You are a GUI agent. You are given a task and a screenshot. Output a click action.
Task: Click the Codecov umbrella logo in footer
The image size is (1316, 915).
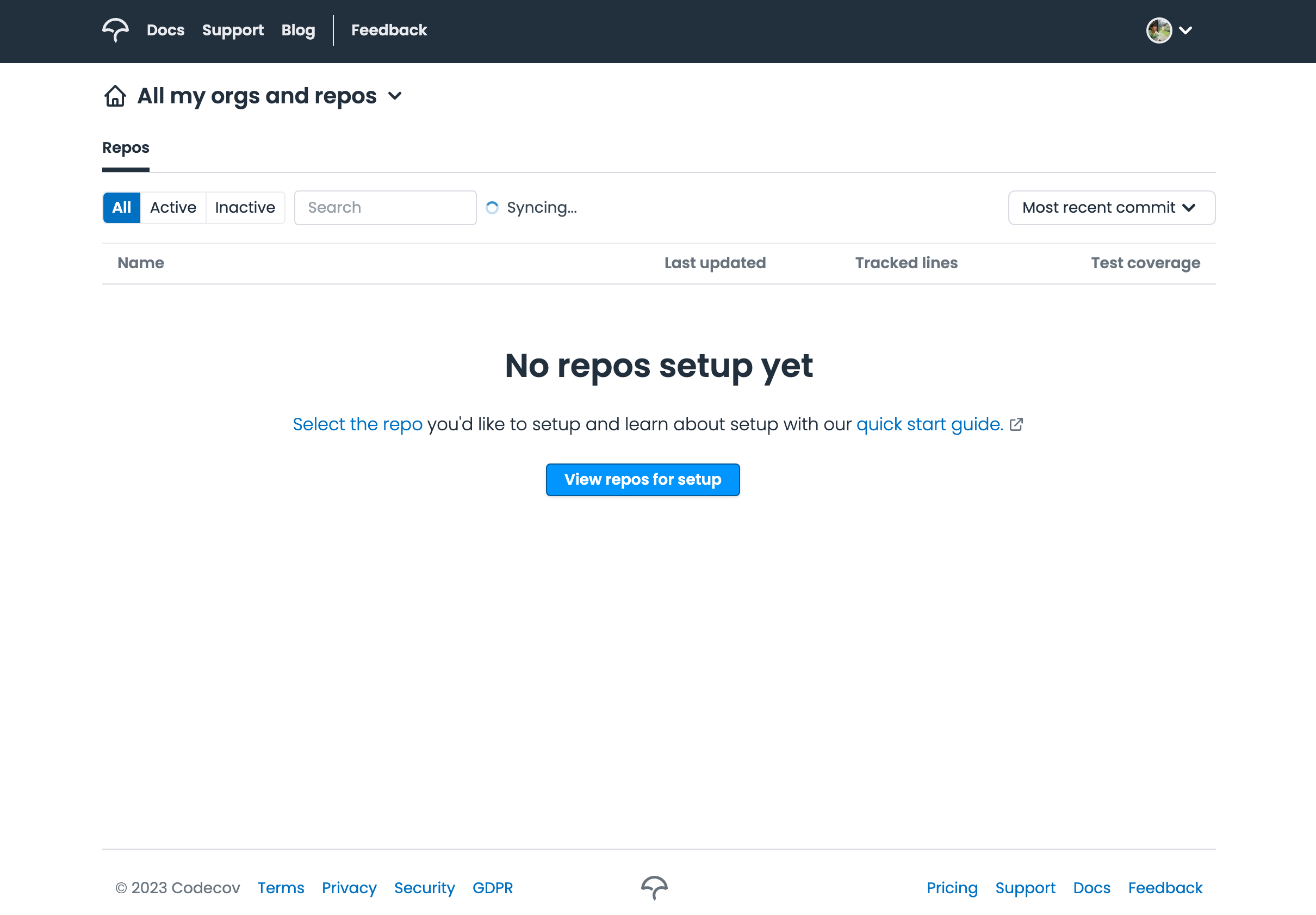coord(654,887)
